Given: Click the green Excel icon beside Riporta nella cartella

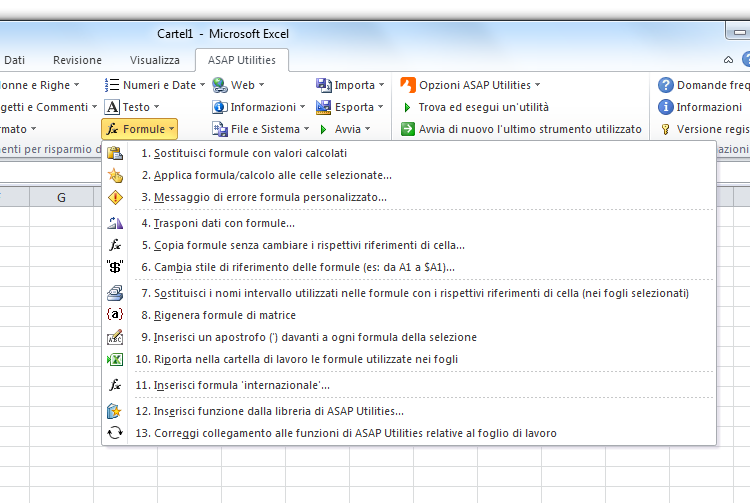Looking at the screenshot, I should click(115, 359).
